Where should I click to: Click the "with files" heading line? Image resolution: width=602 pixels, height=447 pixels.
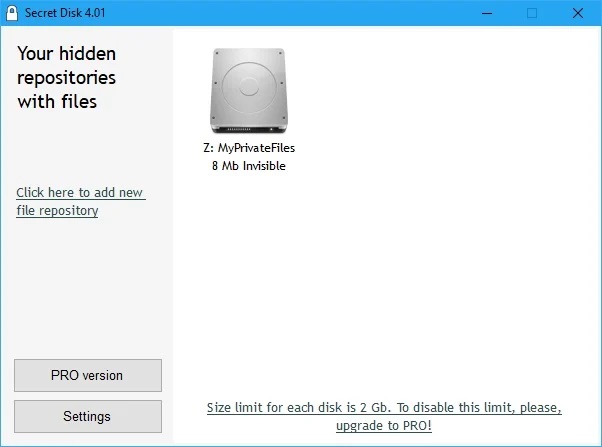click(x=56, y=101)
